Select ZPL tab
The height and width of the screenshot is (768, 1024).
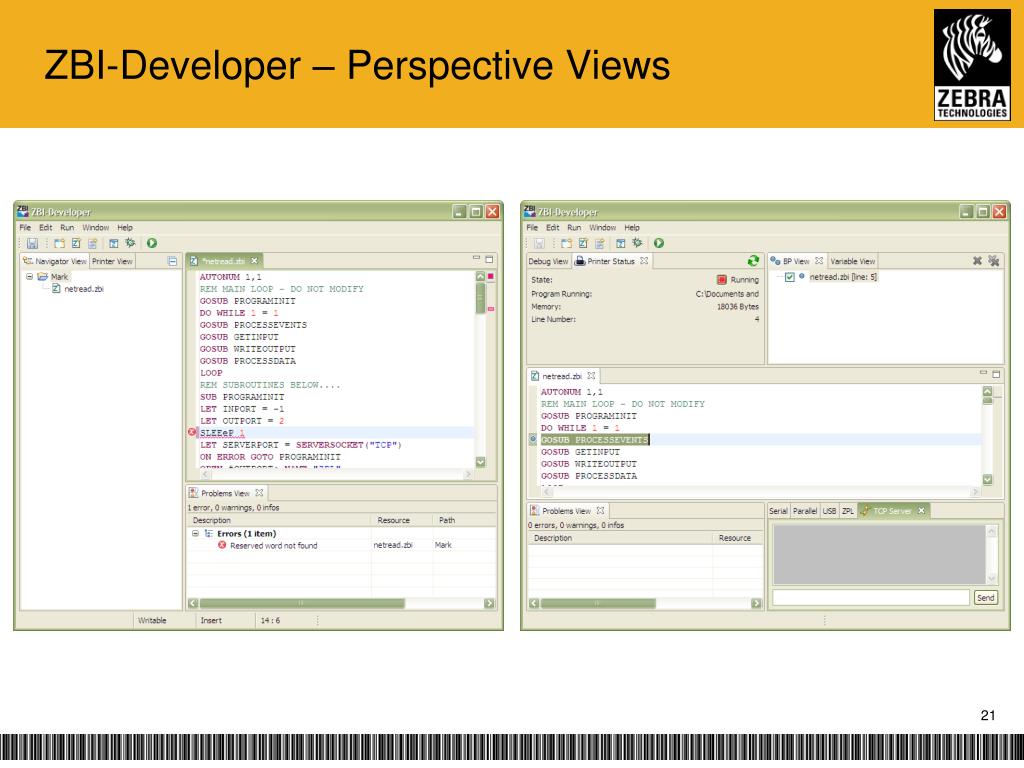(848, 511)
